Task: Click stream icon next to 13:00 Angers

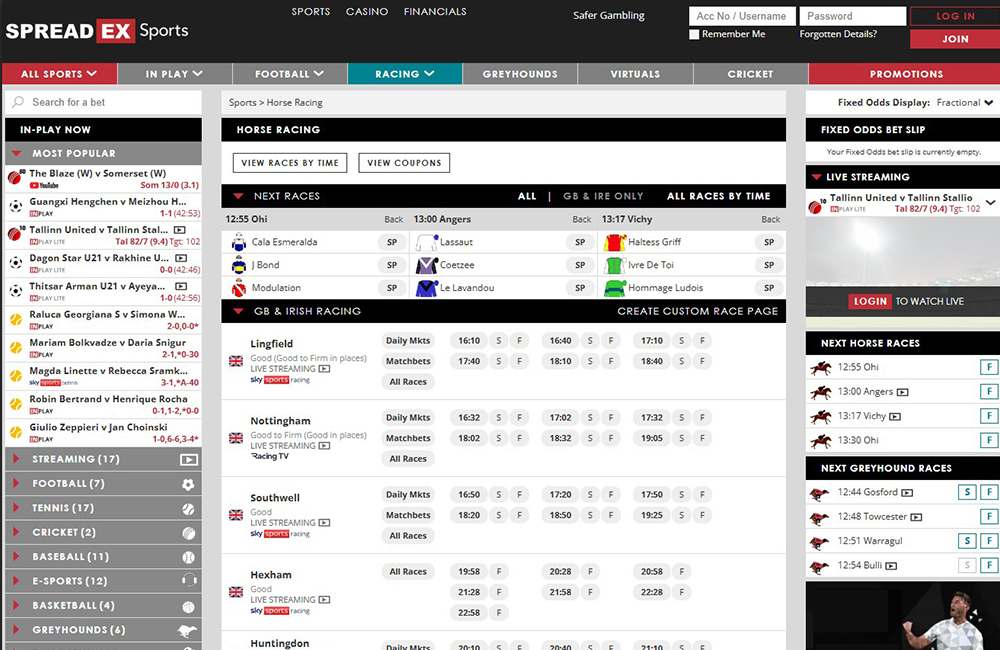Action: (902, 392)
